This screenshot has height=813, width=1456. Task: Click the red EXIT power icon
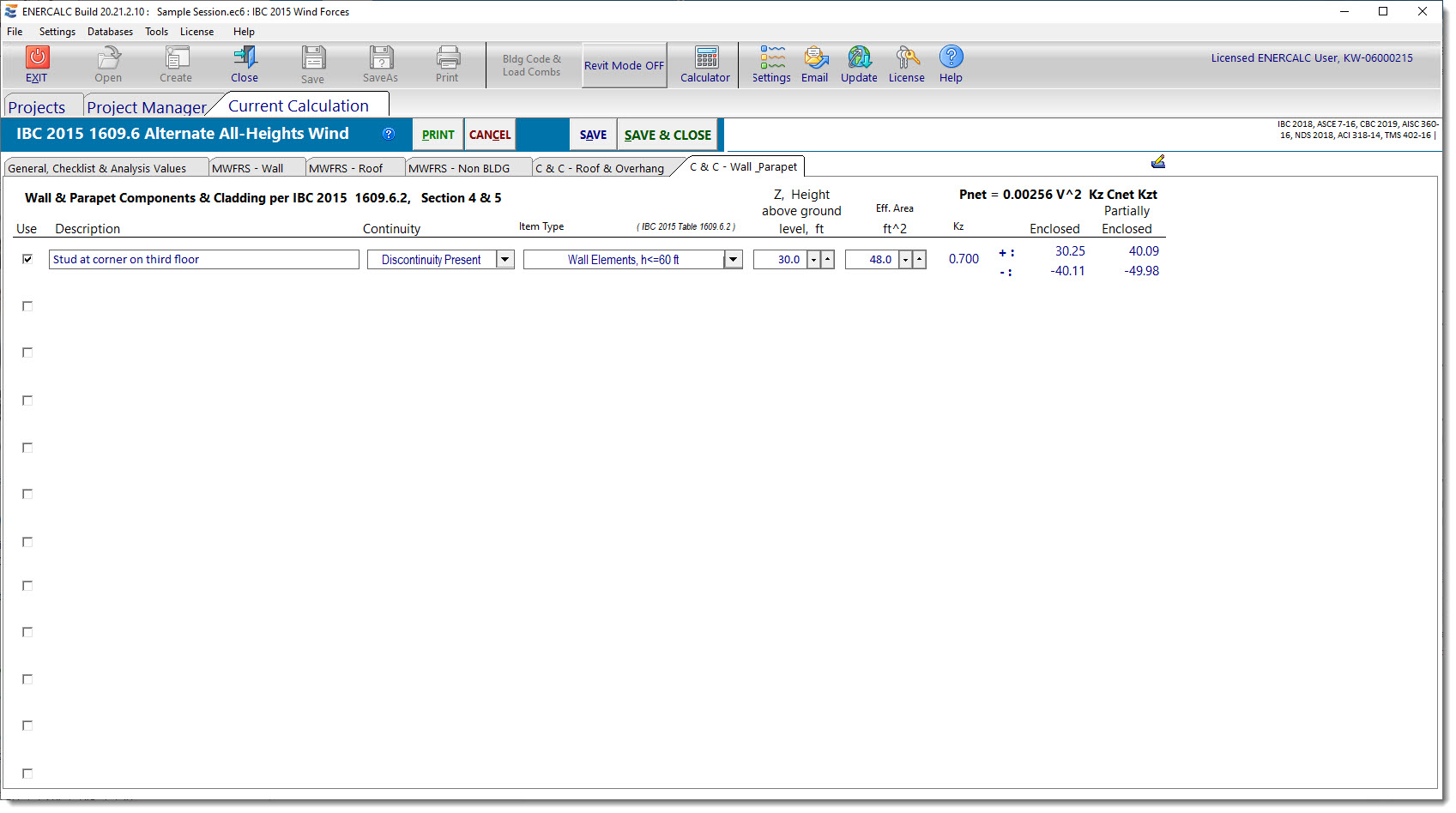tap(37, 58)
